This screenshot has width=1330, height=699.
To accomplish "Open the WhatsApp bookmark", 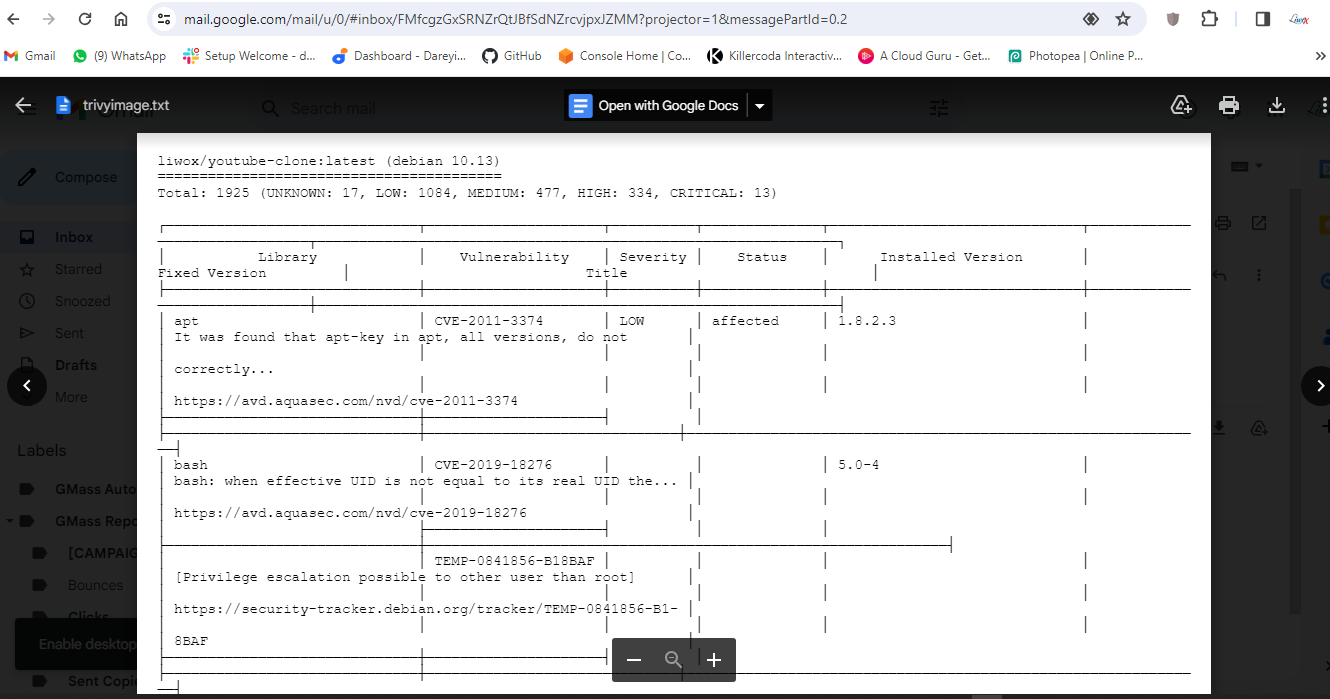I will (119, 56).
